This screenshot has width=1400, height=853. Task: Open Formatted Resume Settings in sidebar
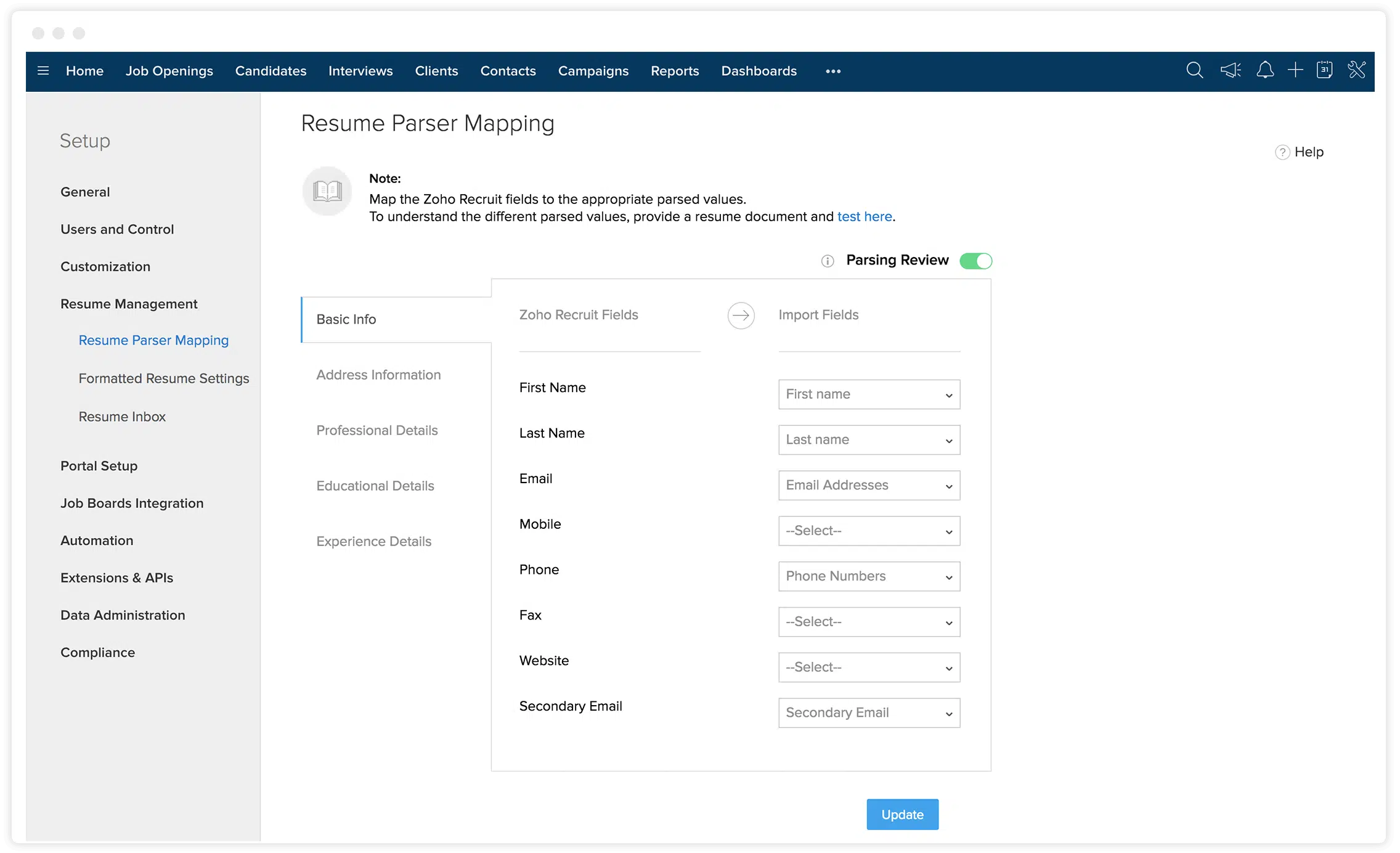coord(163,378)
